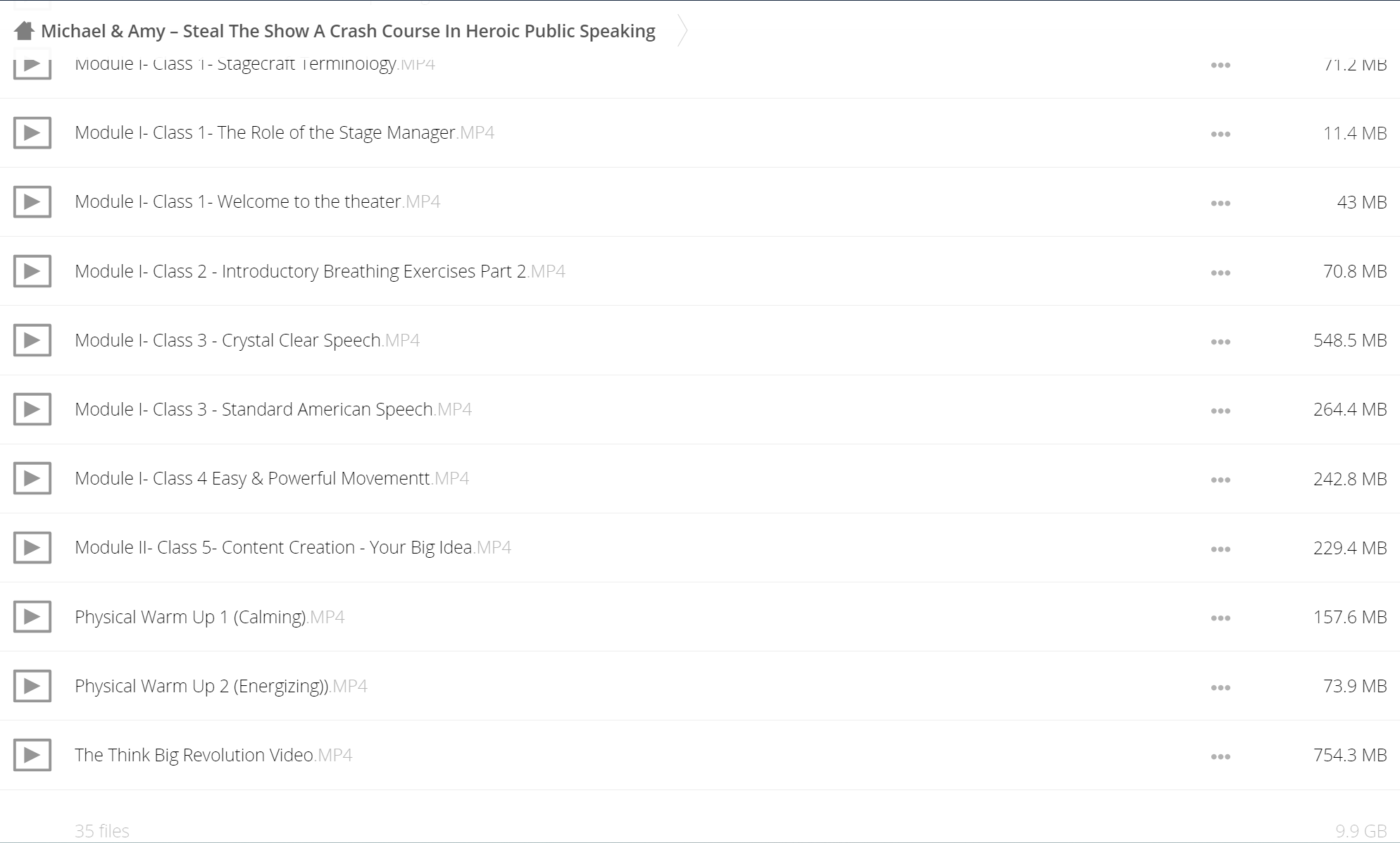This screenshot has height=843, width=1400.
Task: Click video icon for Standard American Speech
Action: pos(32,410)
